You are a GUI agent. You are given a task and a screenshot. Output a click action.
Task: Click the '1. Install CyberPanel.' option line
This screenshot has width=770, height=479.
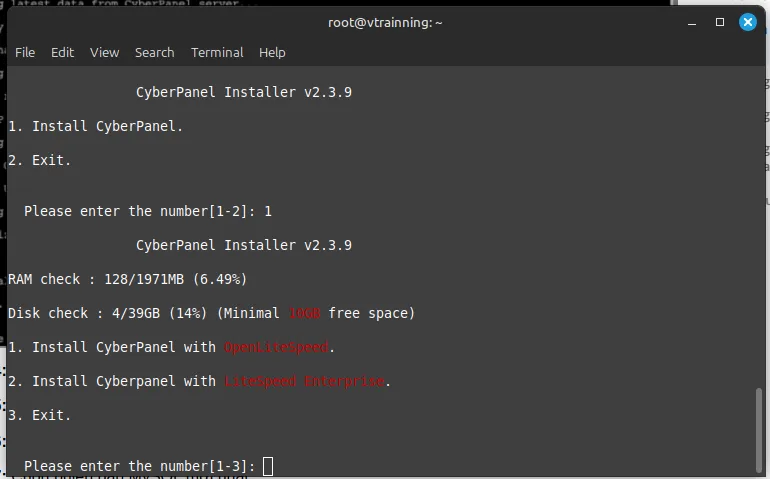click(x=96, y=126)
